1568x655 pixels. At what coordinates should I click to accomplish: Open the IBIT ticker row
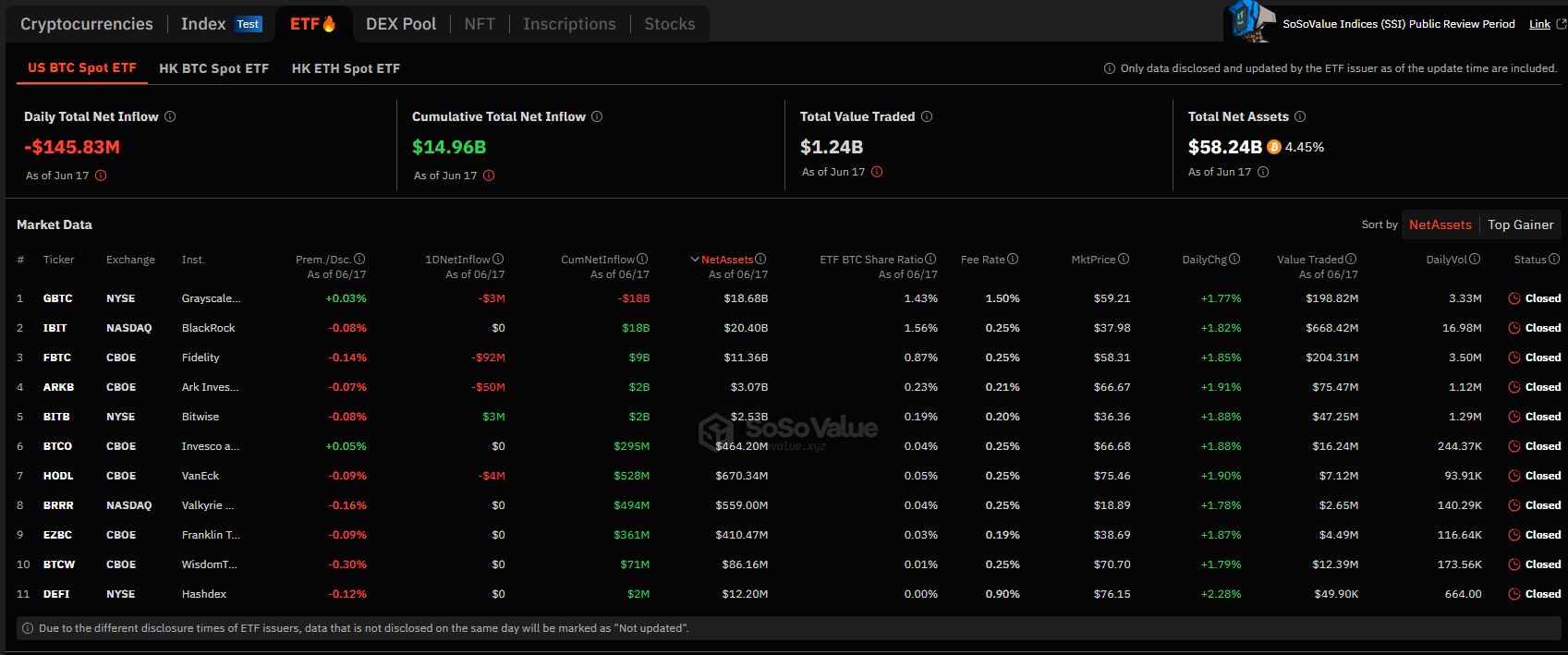tap(55, 328)
